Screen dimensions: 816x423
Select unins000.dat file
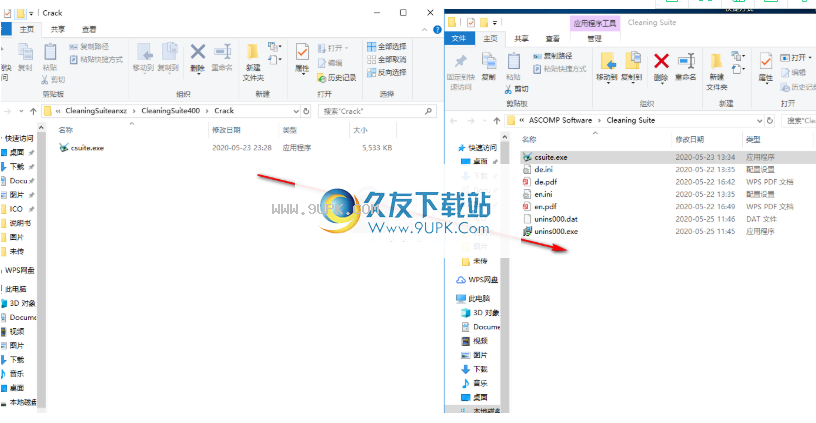point(550,219)
